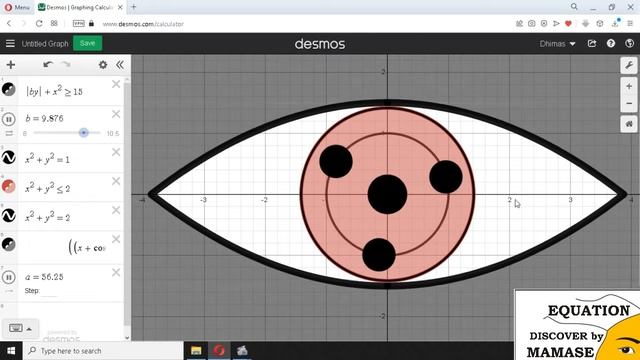
Task: Open the Windows Start menu
Action: 11,351
